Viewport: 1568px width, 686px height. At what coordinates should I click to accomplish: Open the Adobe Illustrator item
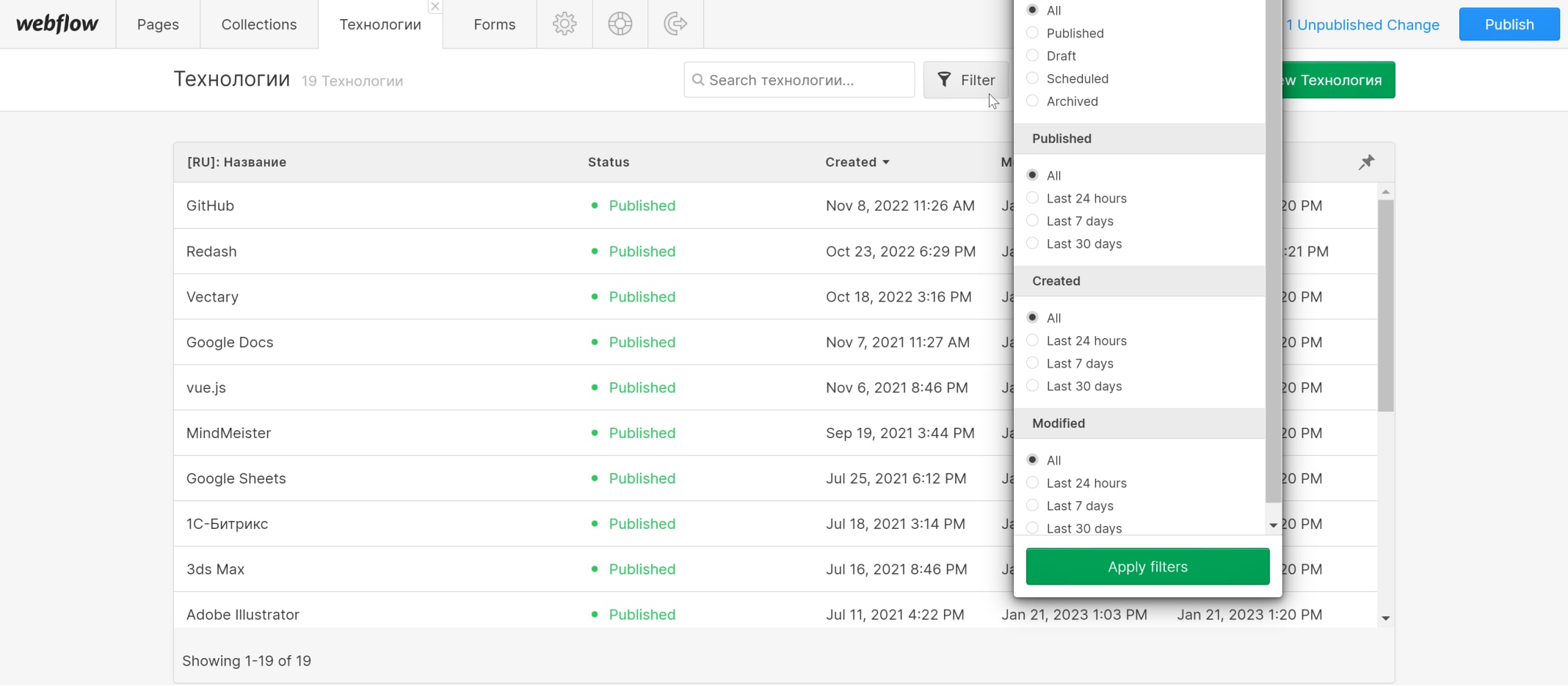(x=243, y=616)
